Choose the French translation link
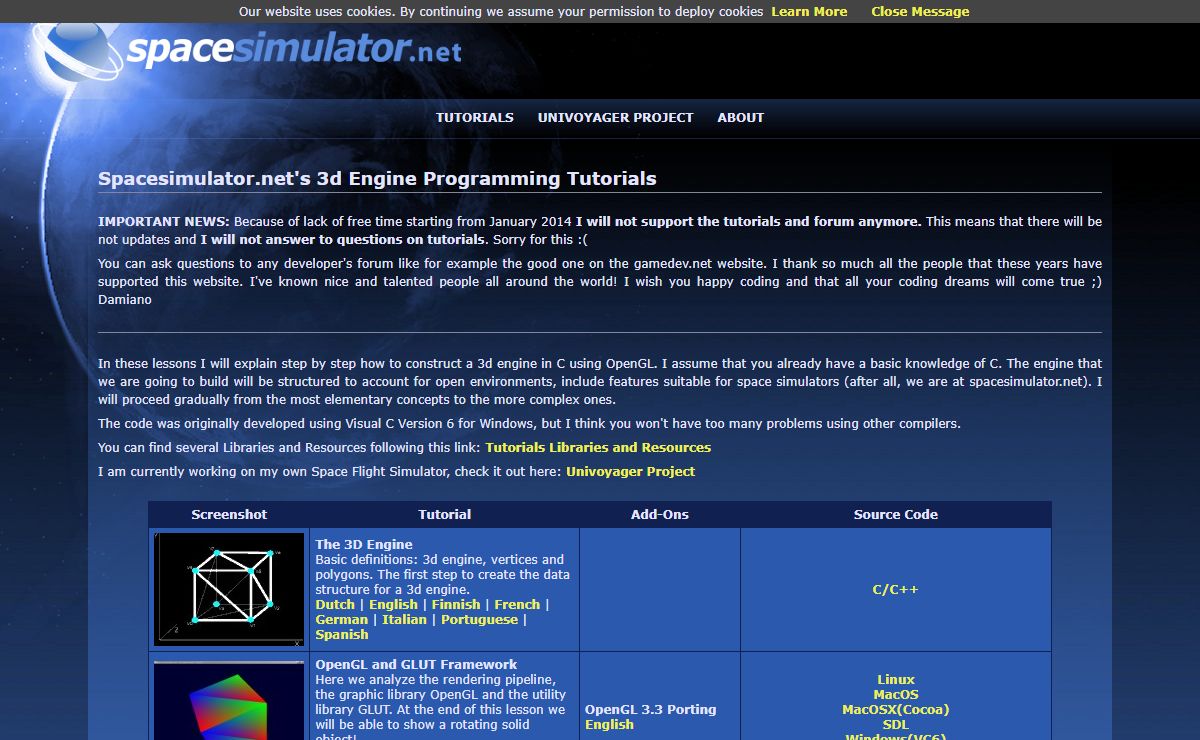Viewport: 1200px width, 740px height. coord(517,605)
